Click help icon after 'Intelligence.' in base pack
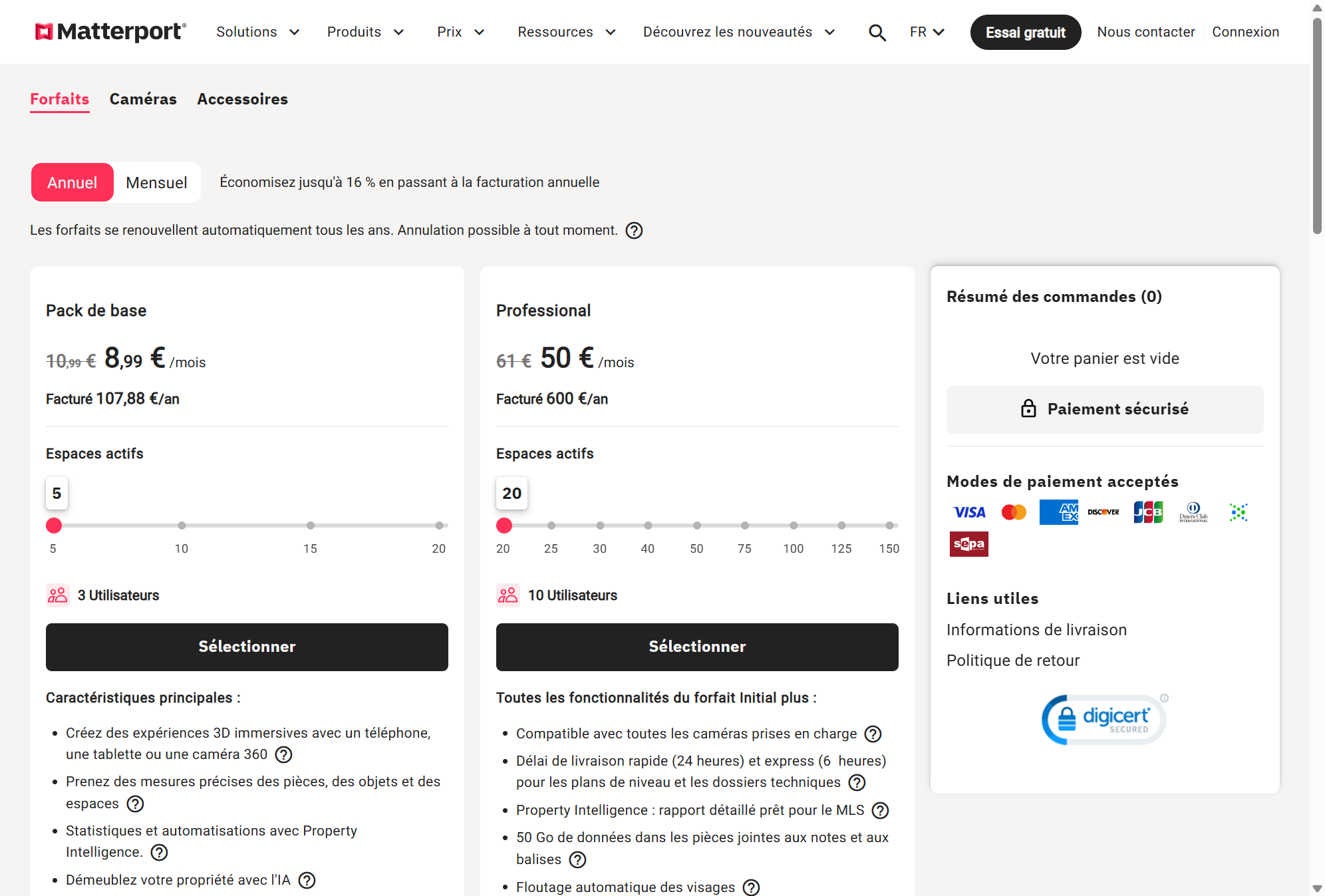 coord(159,853)
